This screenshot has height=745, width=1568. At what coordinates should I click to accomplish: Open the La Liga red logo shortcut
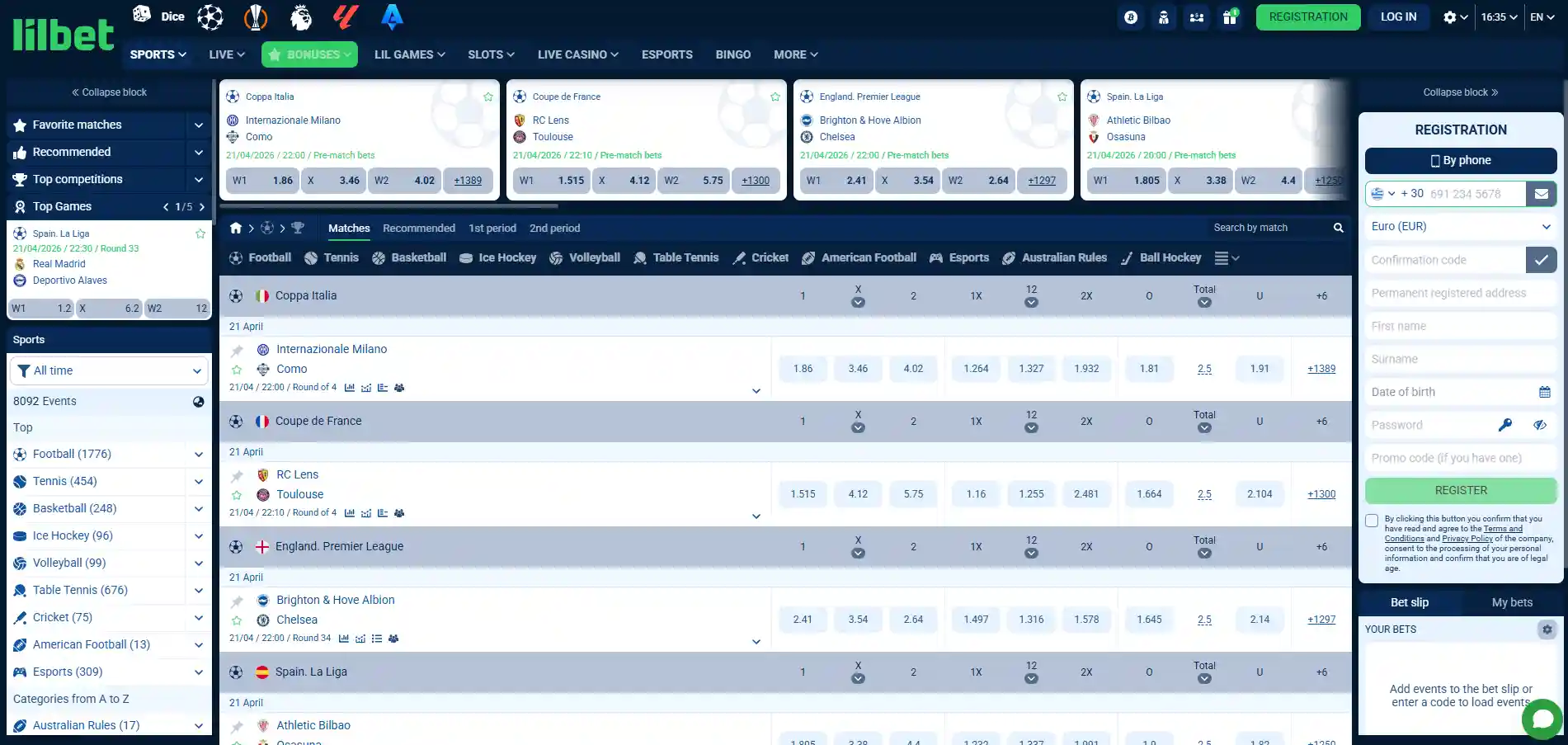346,17
